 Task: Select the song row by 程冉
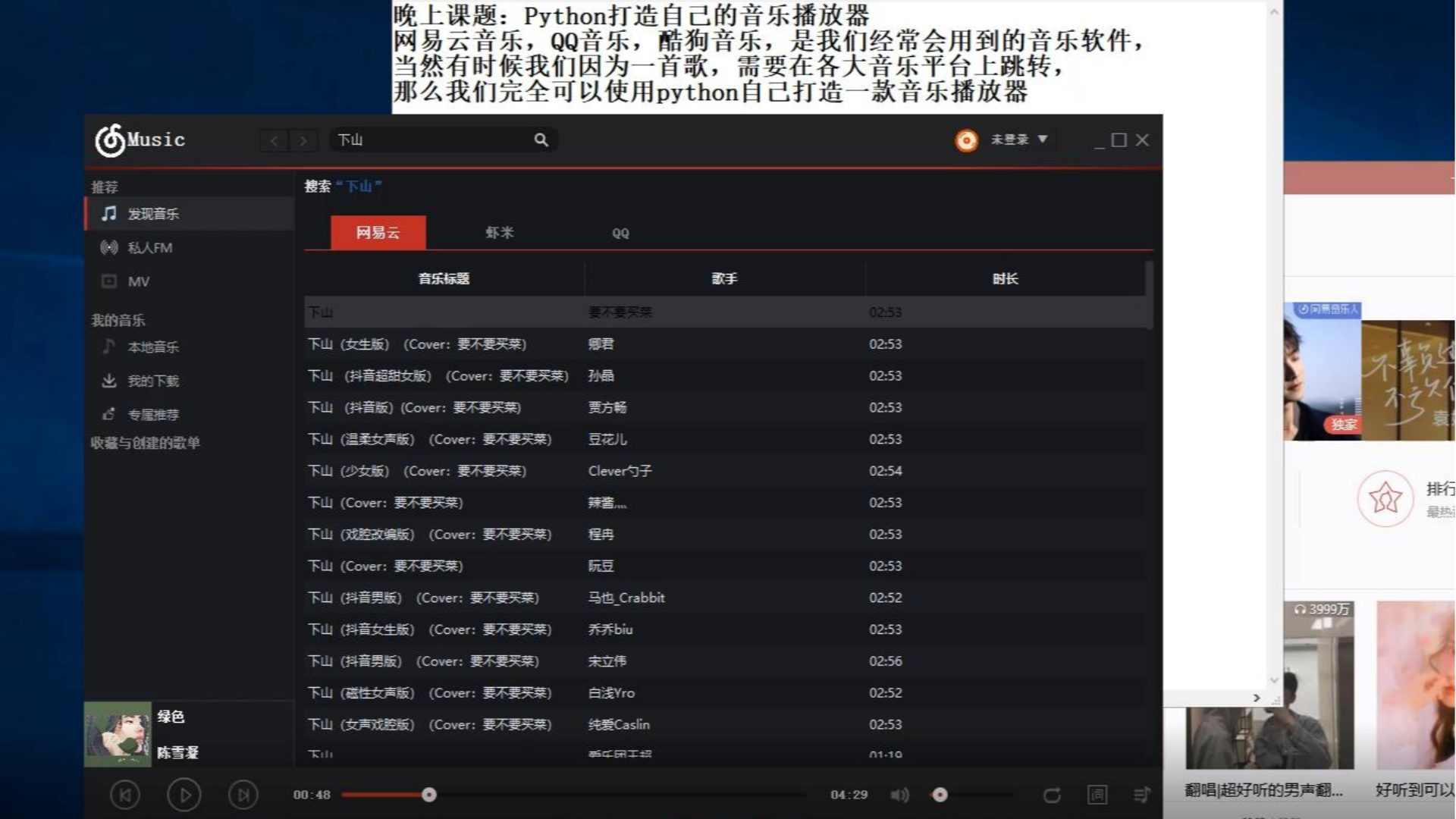tap(725, 534)
